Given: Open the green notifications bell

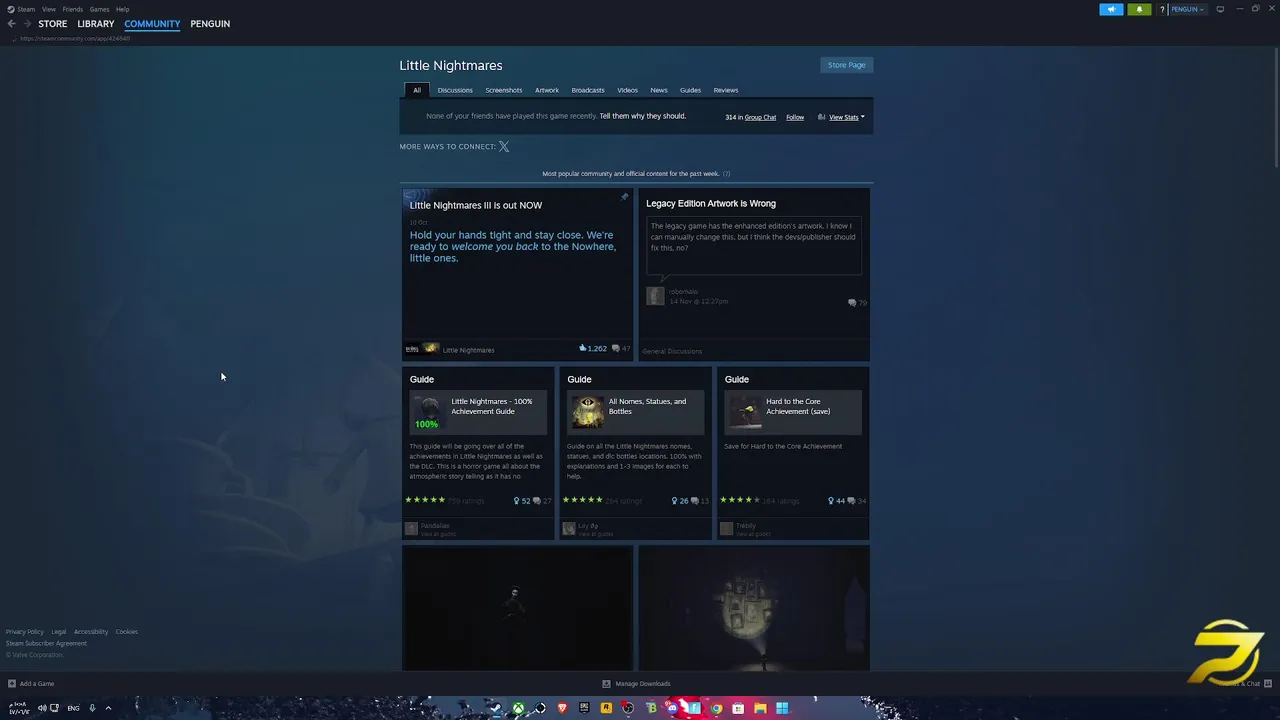Looking at the screenshot, I should pos(1139,9).
